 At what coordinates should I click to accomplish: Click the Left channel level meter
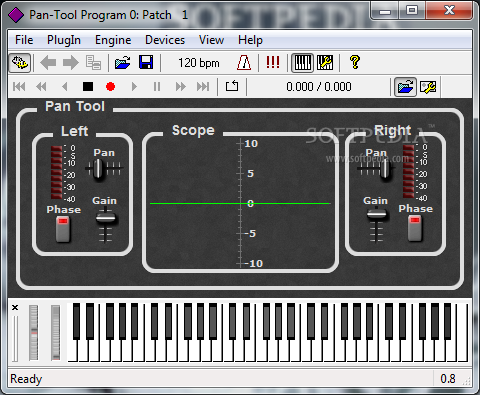(57, 172)
